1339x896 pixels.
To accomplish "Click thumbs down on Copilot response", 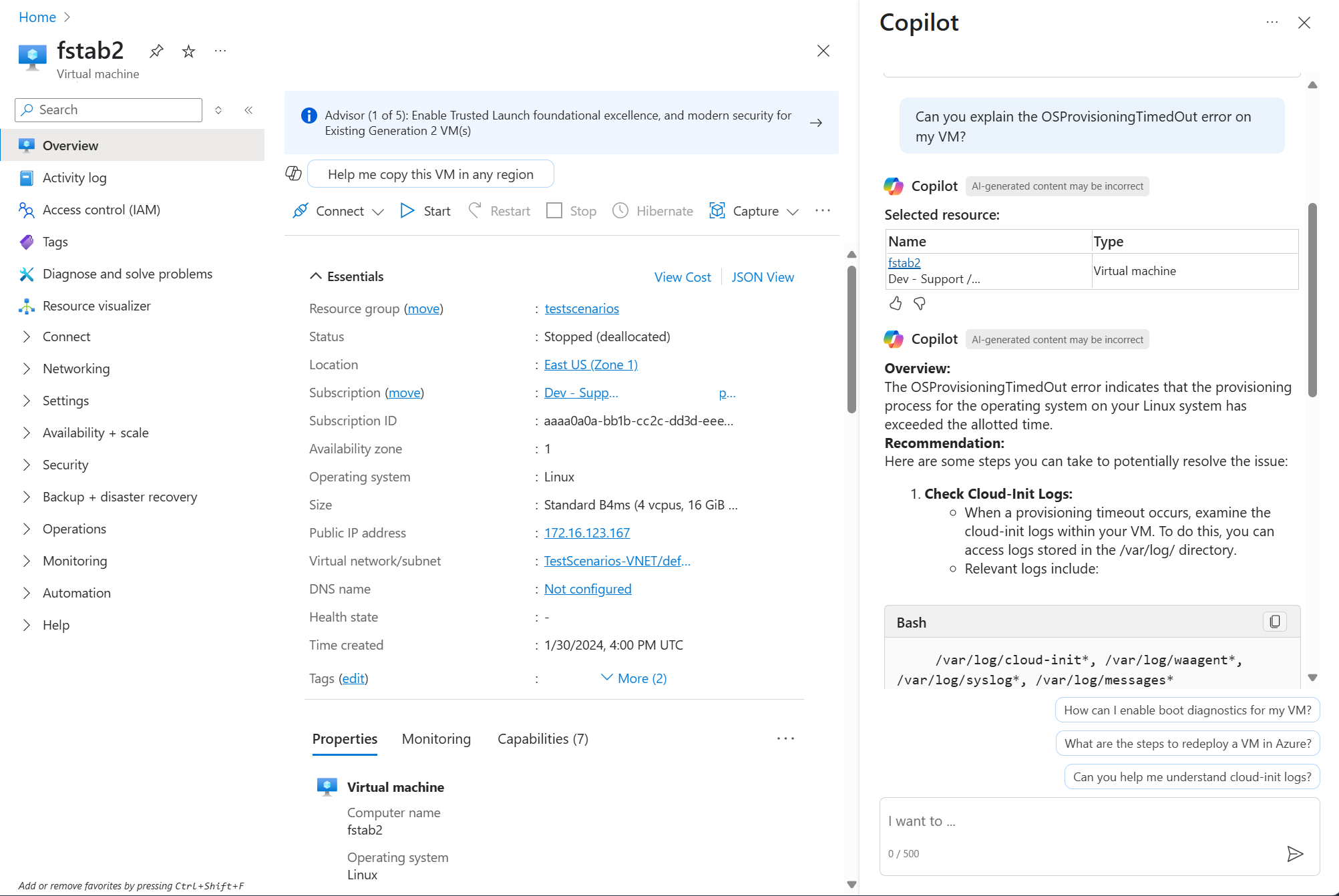I will (920, 304).
